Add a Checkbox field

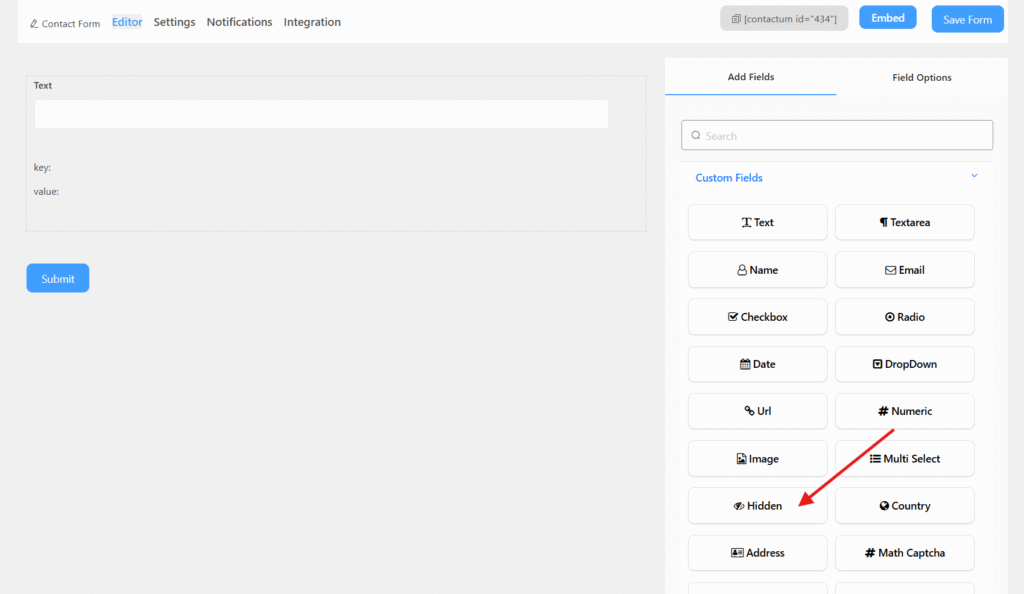click(x=757, y=317)
